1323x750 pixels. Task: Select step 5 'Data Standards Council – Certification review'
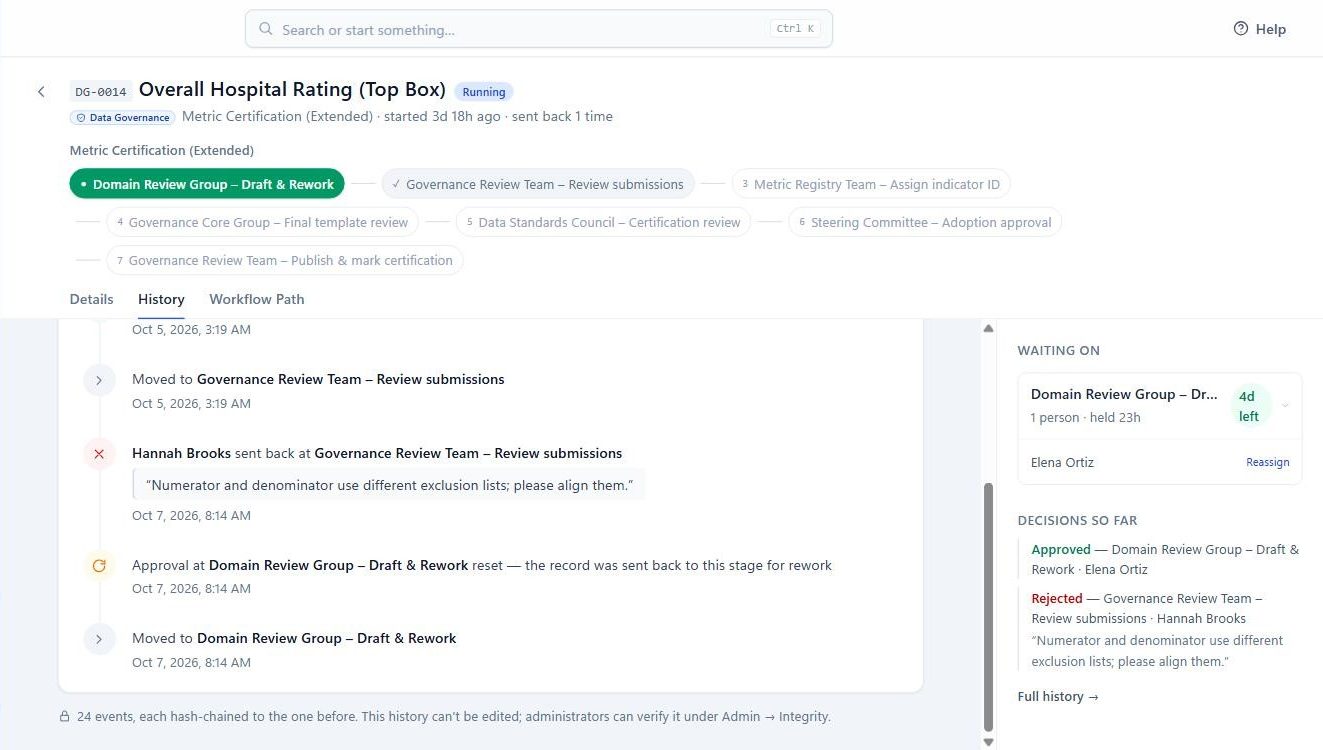tap(603, 222)
